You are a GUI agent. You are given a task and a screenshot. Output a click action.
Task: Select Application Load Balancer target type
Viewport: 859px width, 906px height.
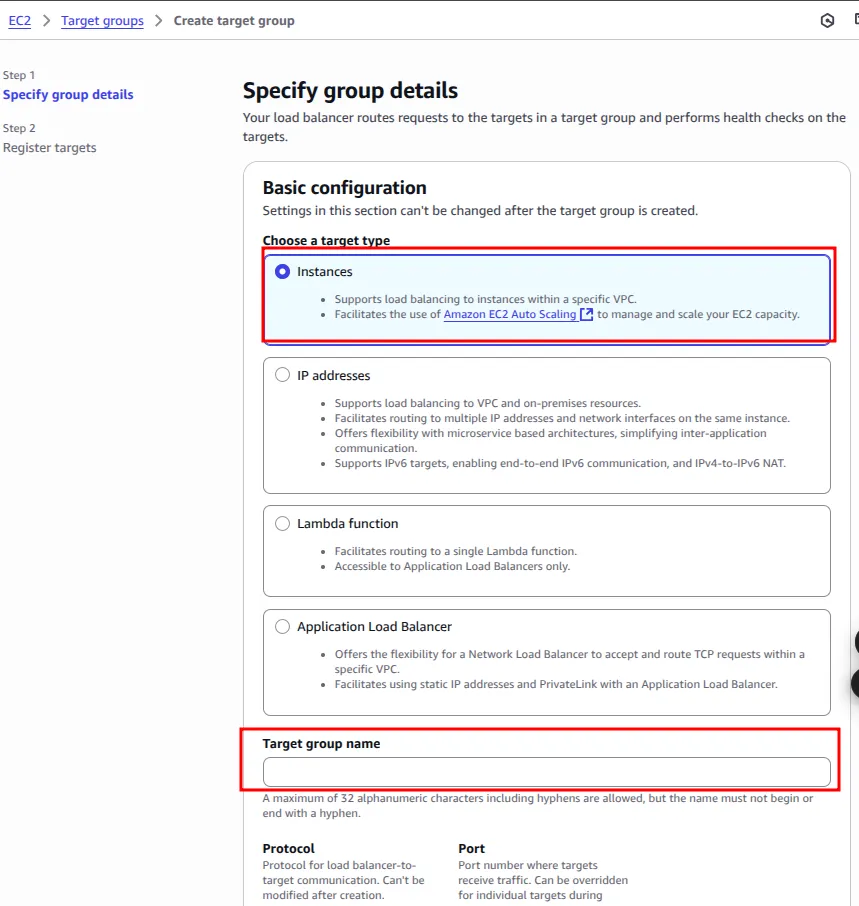click(282, 627)
